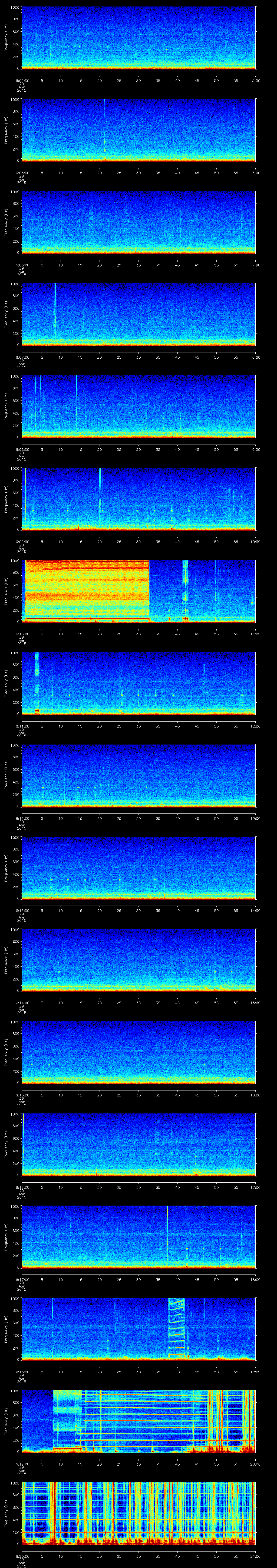Click the Frequency (Hz) axis label of 6:04:00 panel
The height and width of the screenshot is (1568, 277).
click(6, 38)
